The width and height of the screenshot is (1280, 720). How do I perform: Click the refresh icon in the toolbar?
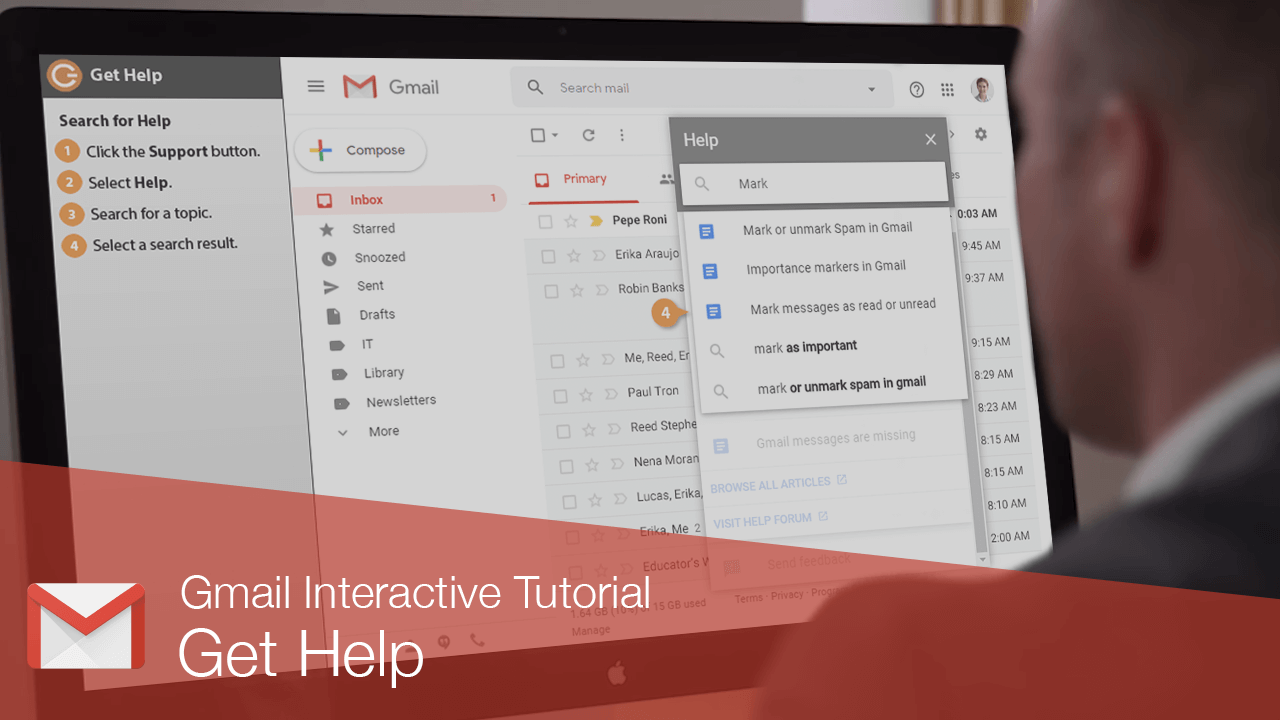pos(588,134)
